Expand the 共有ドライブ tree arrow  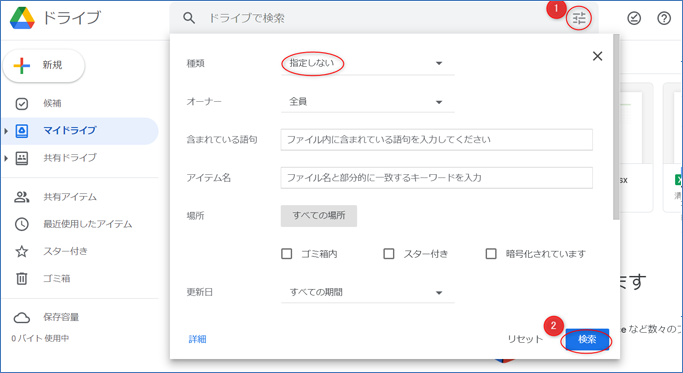coord(6,158)
